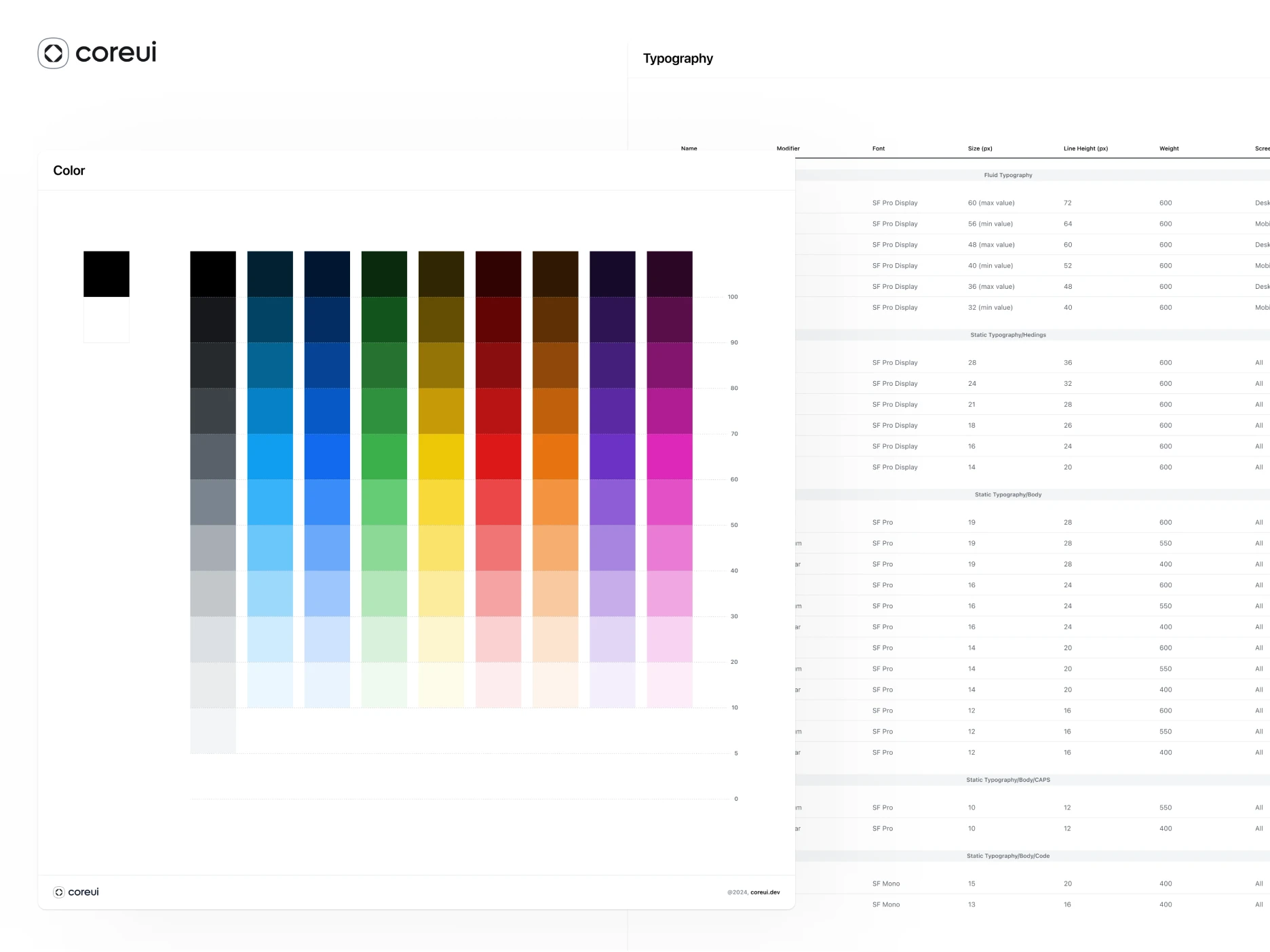Image resolution: width=1270 pixels, height=952 pixels.
Task: Pick the red swatch between 70 and 60 gridlines
Action: pos(499,456)
